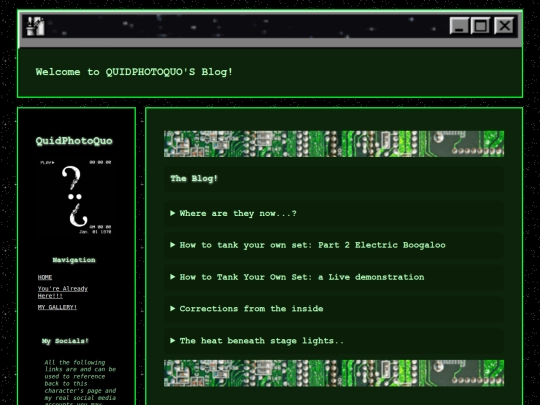Open the MY GALLERY! link

tap(57, 307)
